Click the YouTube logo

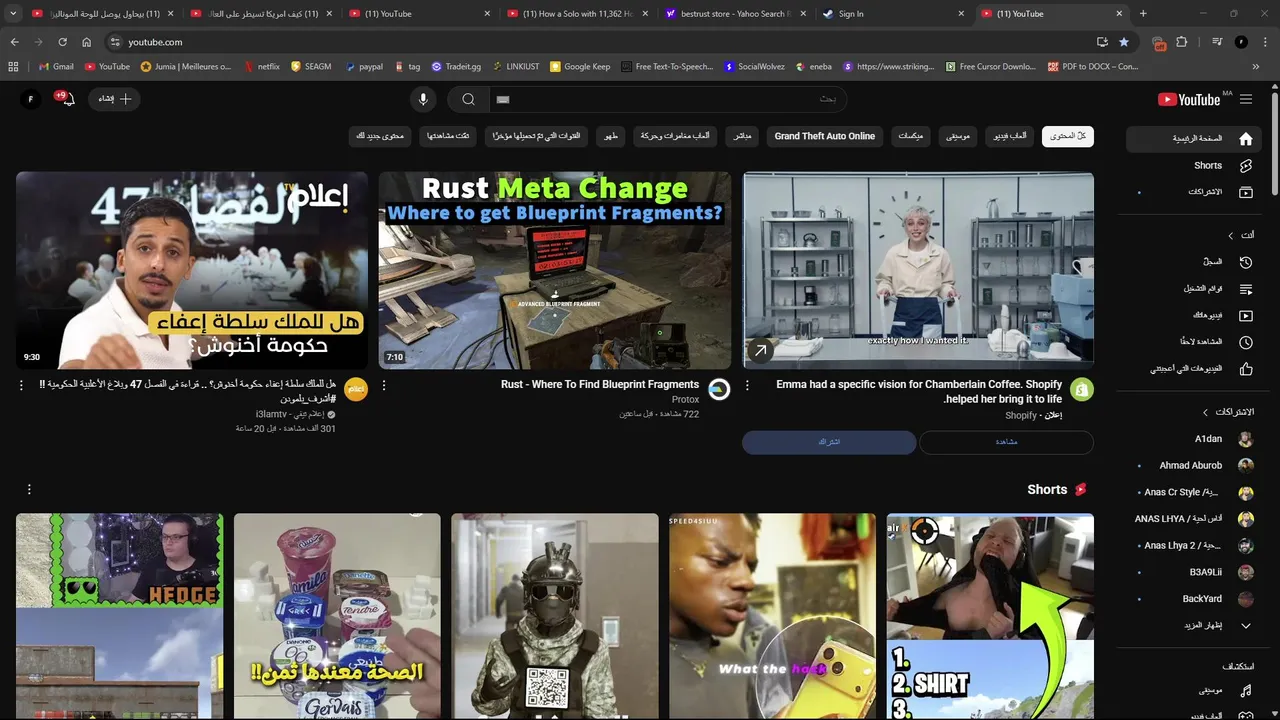tap(1189, 99)
